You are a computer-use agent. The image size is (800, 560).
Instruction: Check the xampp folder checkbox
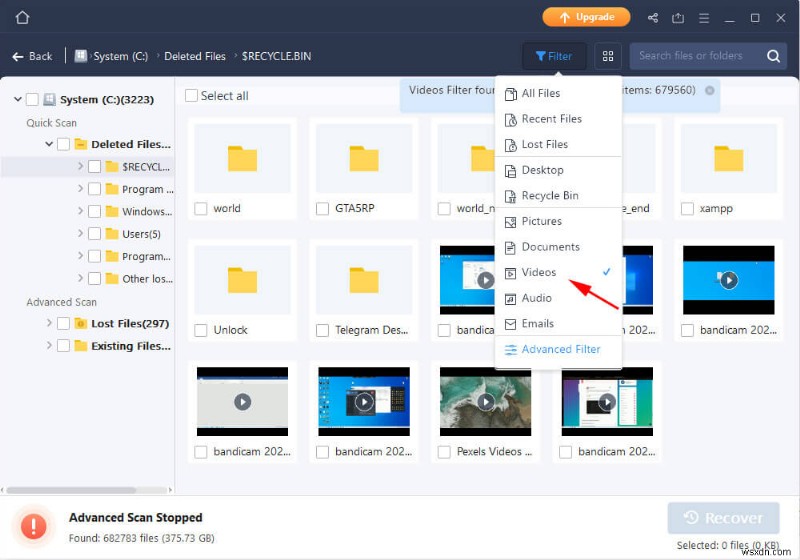pos(687,209)
